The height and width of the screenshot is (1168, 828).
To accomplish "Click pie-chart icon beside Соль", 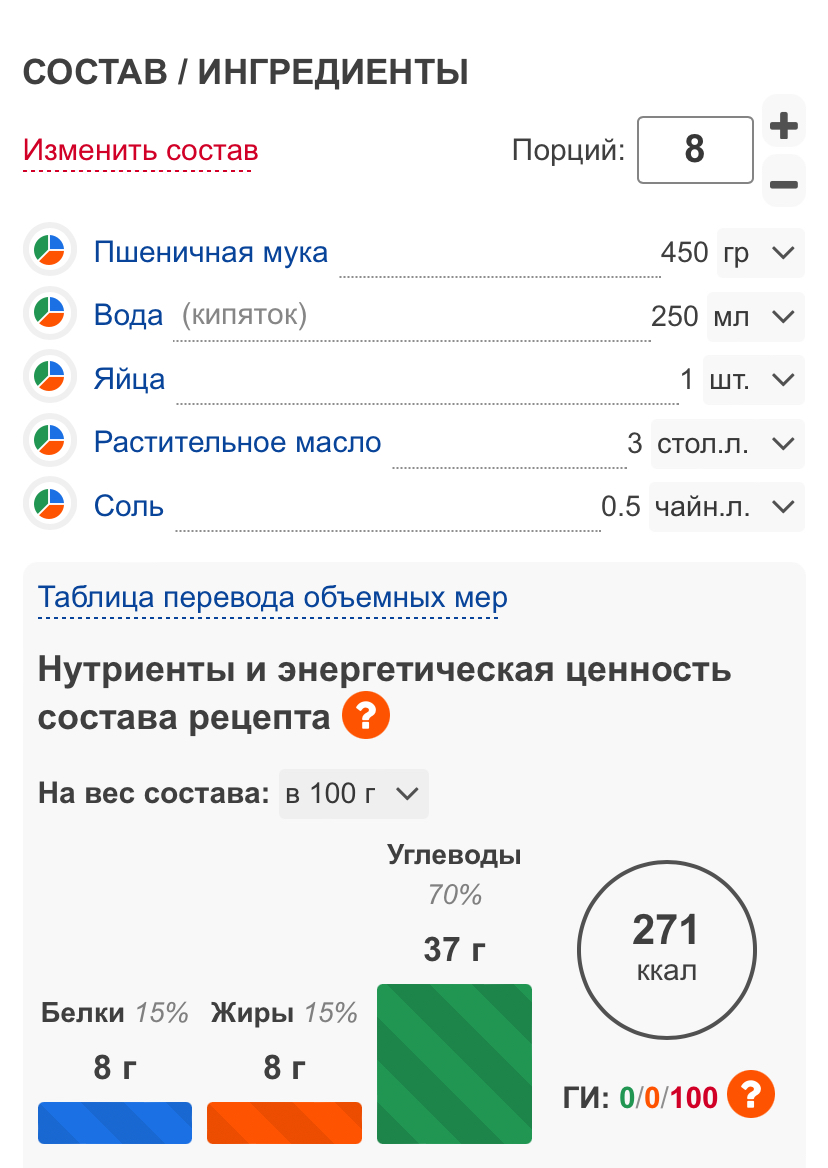I will pos(49,505).
